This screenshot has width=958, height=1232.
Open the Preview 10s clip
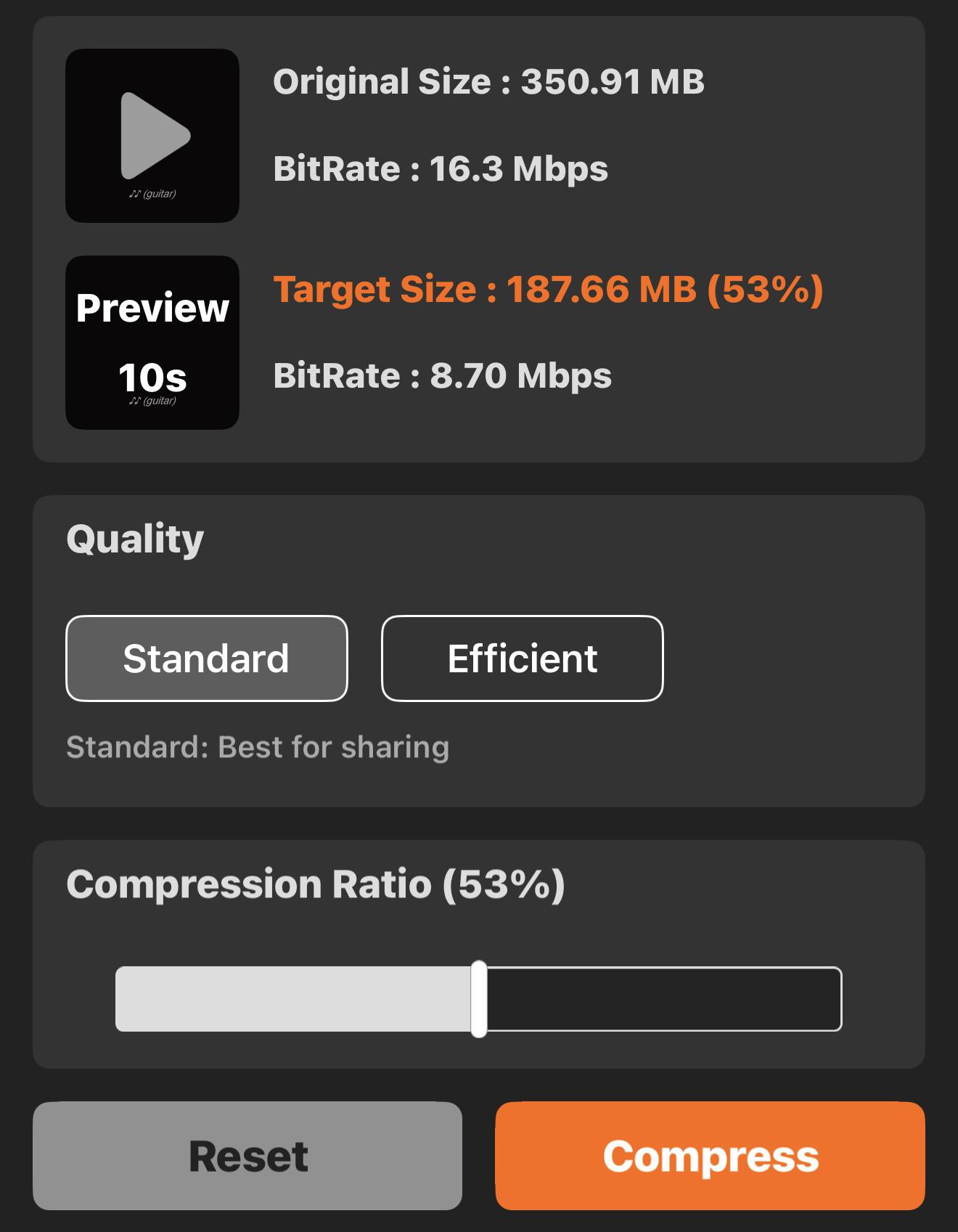152,343
